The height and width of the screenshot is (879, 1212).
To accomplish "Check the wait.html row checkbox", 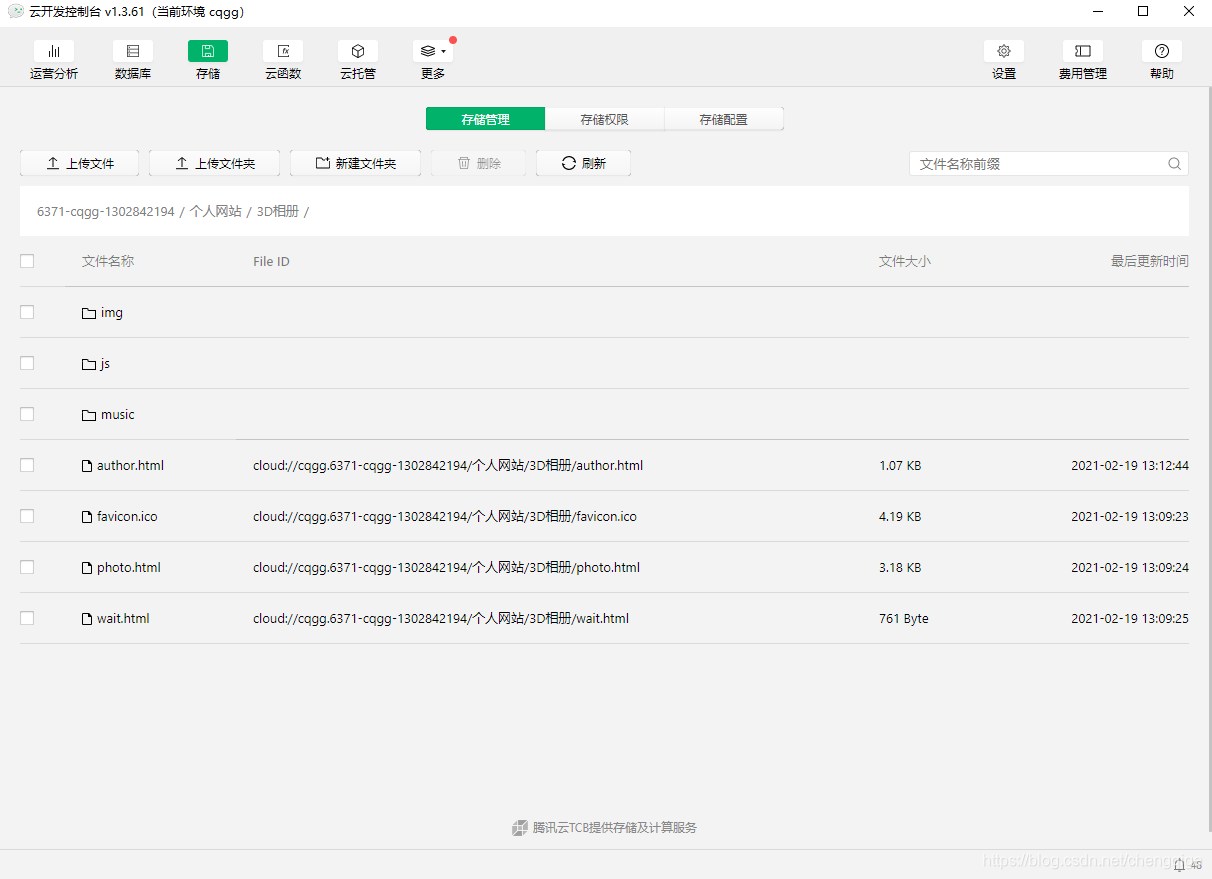I will point(27,618).
